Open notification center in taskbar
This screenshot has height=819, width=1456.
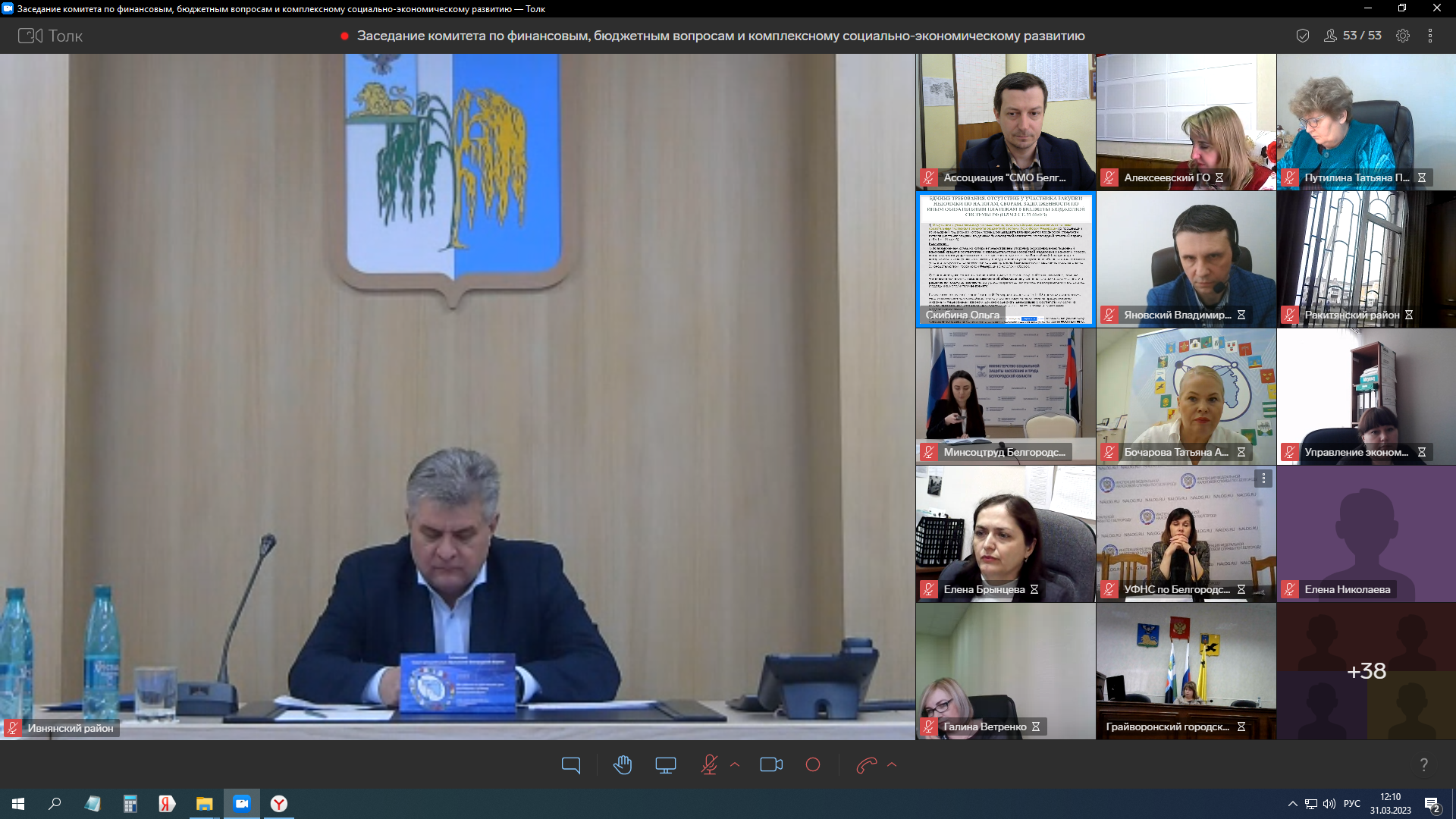(1432, 805)
